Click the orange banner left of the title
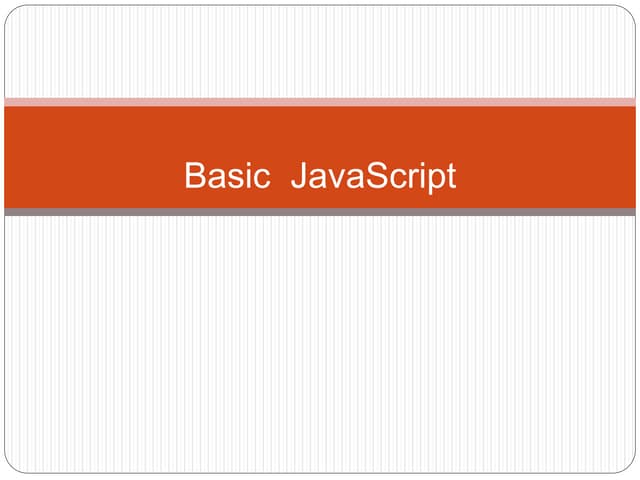The width and height of the screenshot is (640, 480). pyautogui.click(x=90, y=157)
